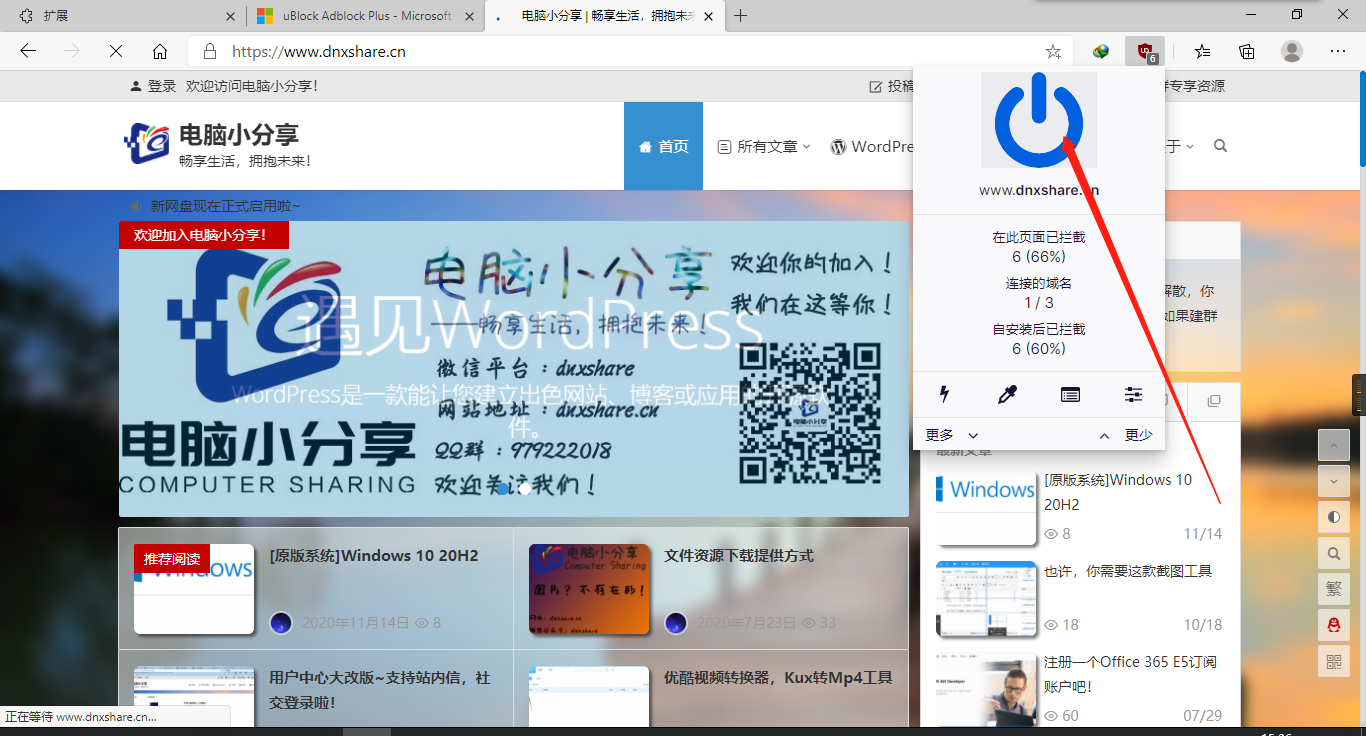Open 用户中心大改版 article title
The width and height of the screenshot is (1366, 736).
point(380,690)
